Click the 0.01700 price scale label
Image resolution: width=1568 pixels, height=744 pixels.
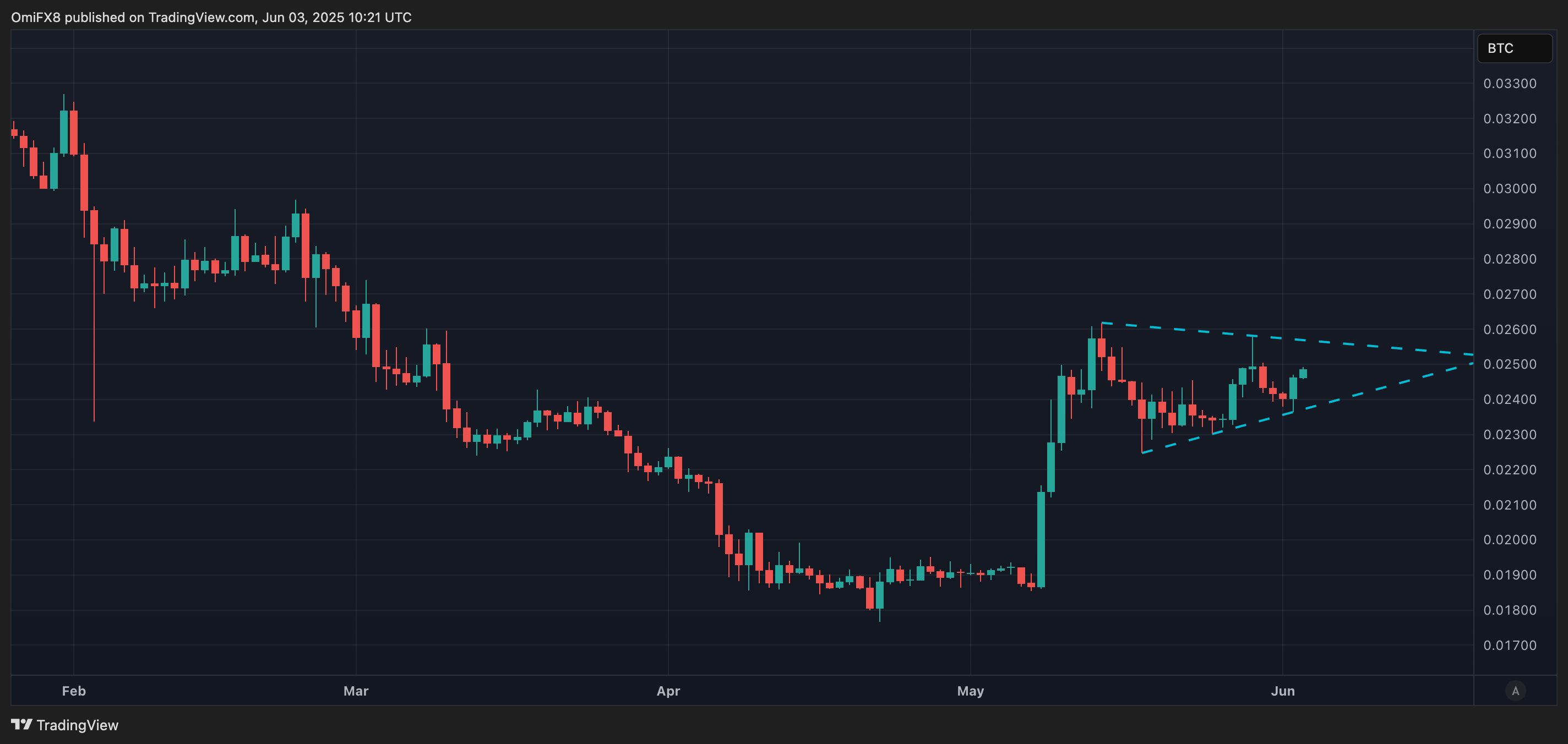click(x=1509, y=645)
